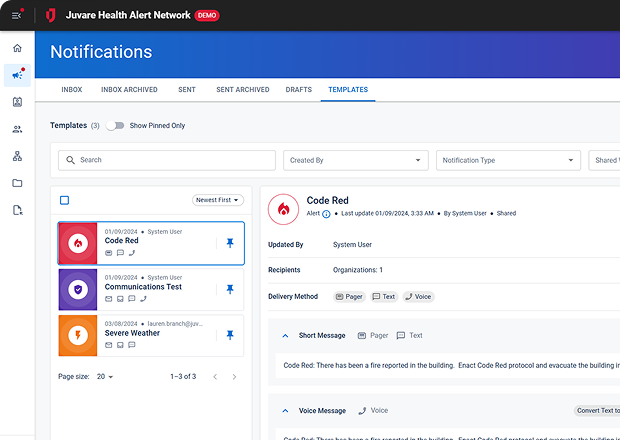Click the Convert Text button
This screenshot has height=440, width=620.
click(x=596, y=410)
